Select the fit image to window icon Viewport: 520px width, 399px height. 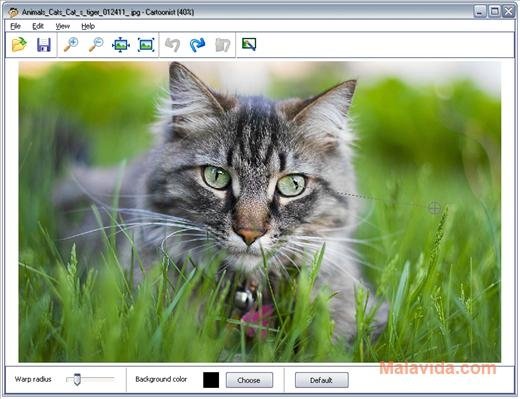tap(121, 45)
